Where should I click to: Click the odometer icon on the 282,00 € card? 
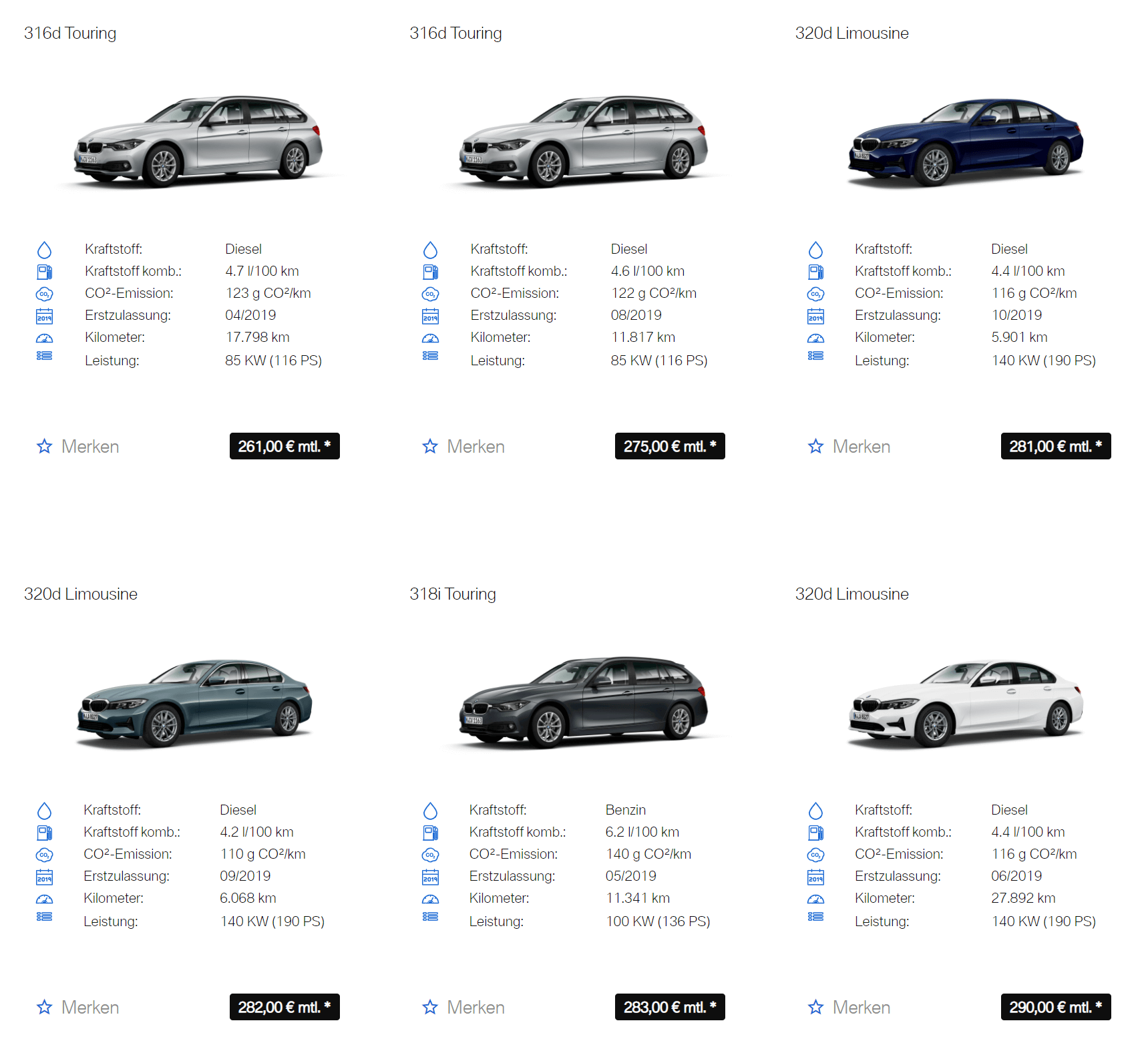click(44, 899)
